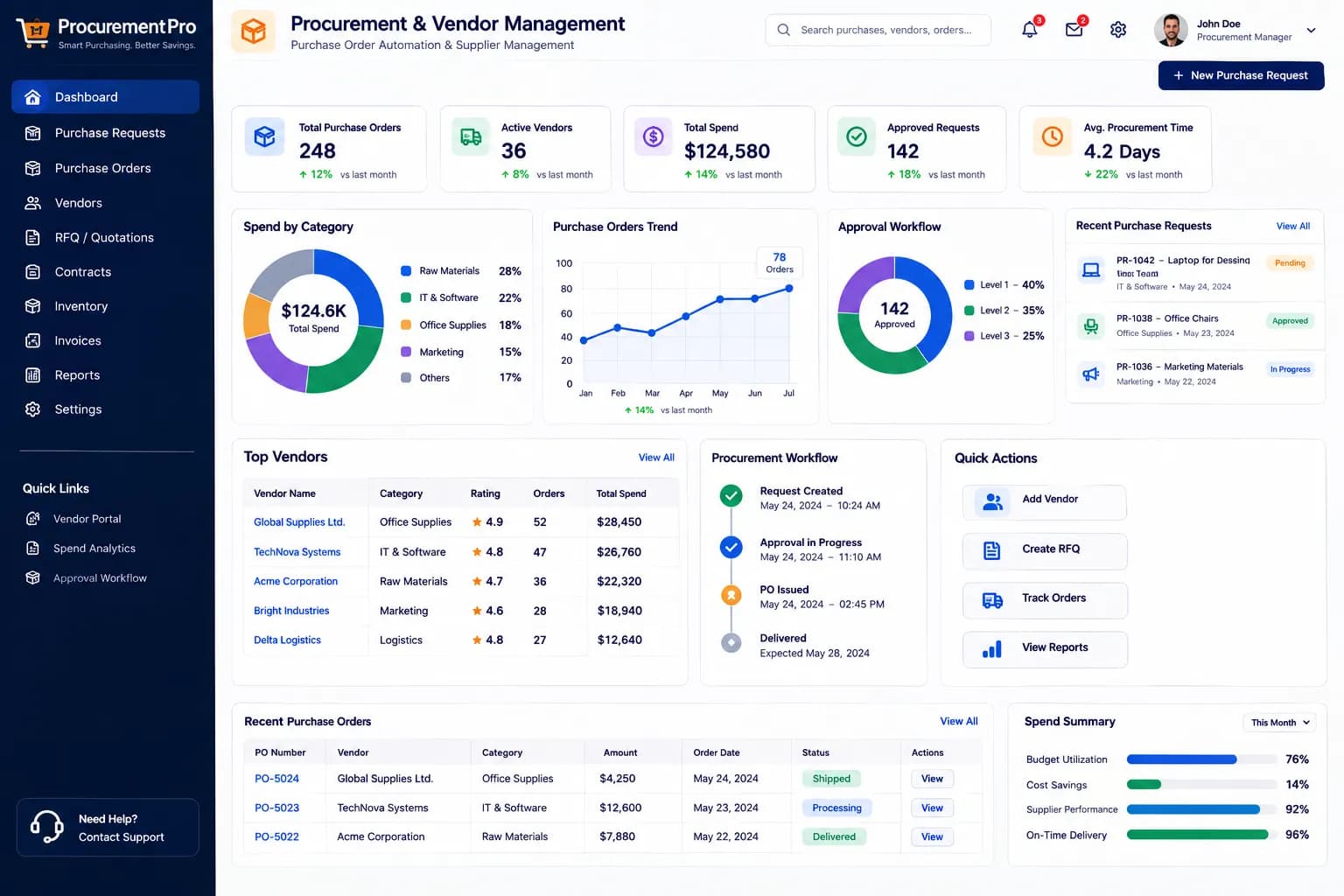Click the View Reports quick action
Screen dimensions: 1344x896
(x=1044, y=649)
